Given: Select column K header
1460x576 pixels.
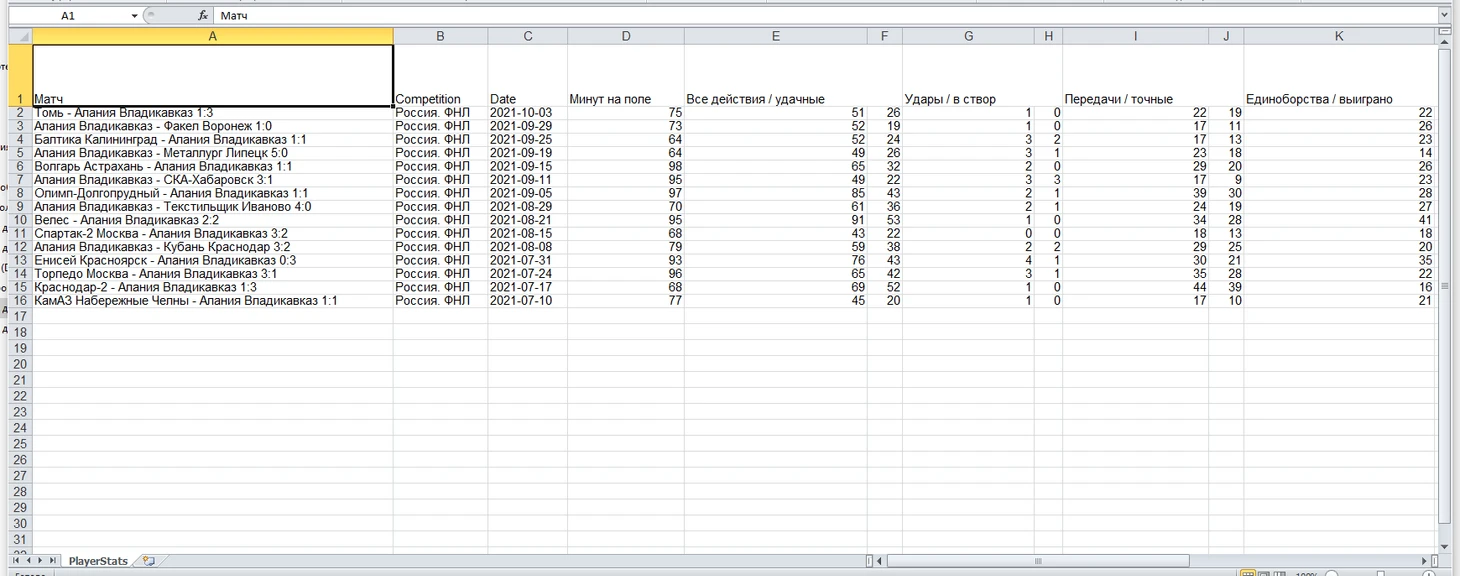Looking at the screenshot, I should [1340, 36].
